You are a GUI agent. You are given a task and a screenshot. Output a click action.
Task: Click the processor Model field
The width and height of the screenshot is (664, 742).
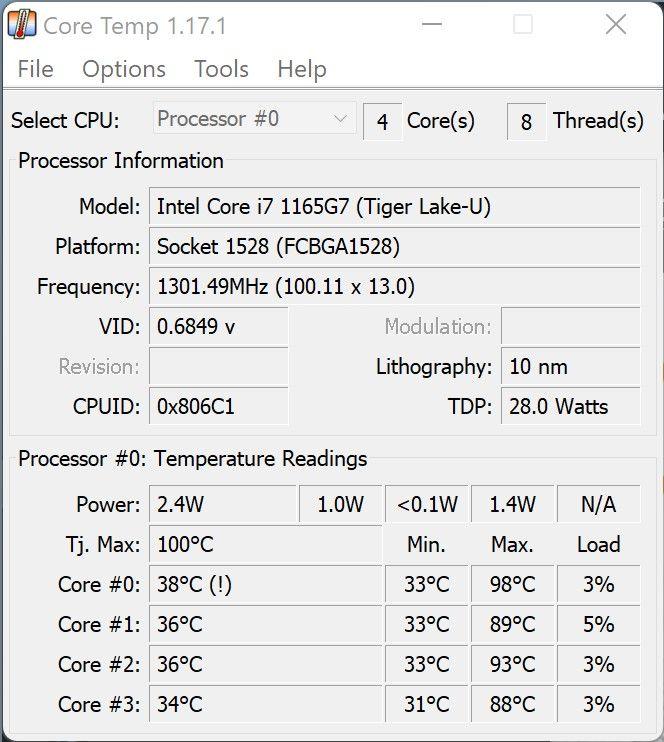tap(394, 207)
